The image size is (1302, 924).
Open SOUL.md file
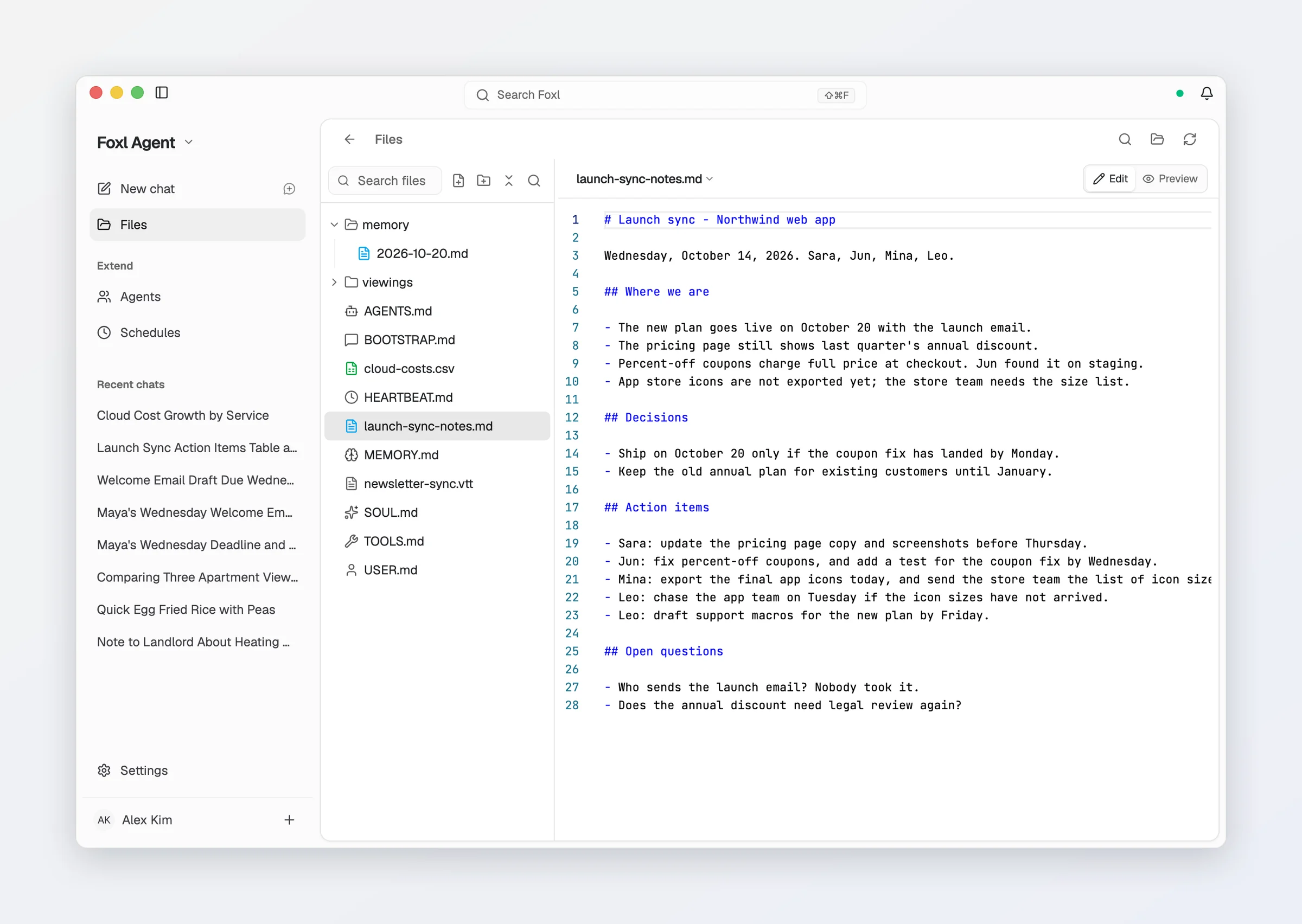click(437, 512)
